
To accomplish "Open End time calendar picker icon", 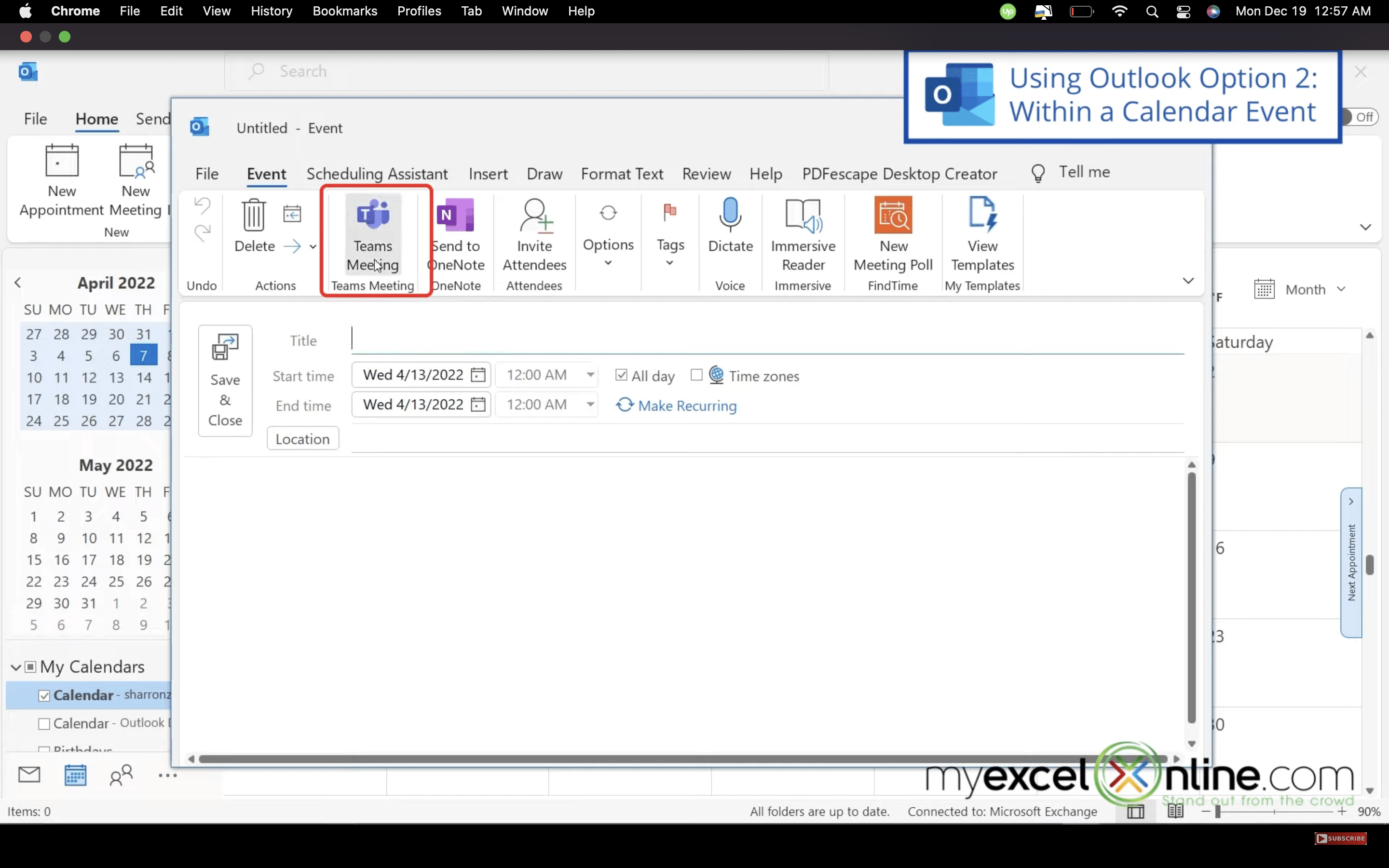I will click(x=478, y=405).
